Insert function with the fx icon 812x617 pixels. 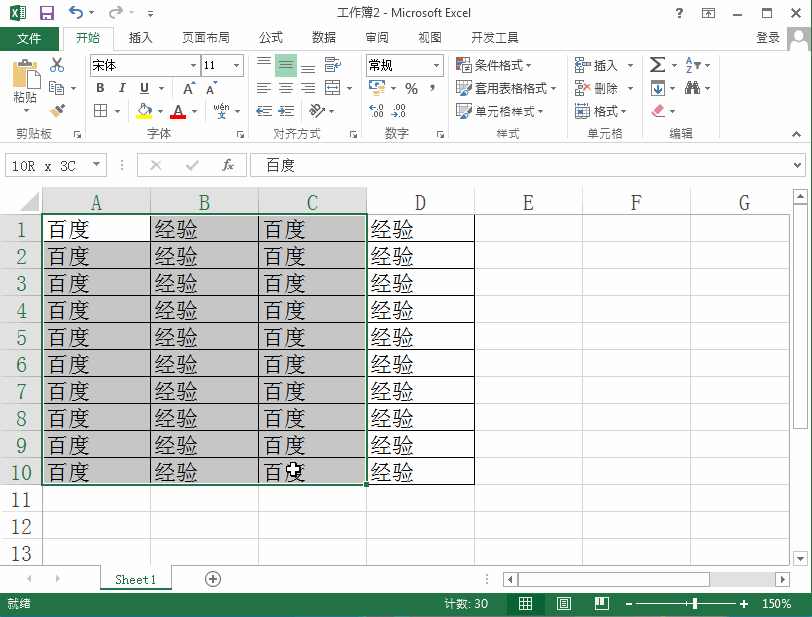[227, 165]
